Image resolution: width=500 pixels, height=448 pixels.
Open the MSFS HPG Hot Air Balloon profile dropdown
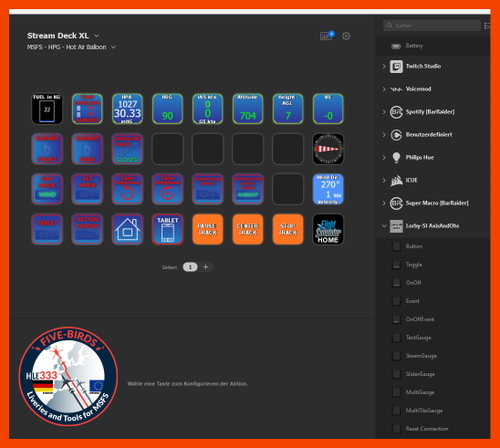113,47
